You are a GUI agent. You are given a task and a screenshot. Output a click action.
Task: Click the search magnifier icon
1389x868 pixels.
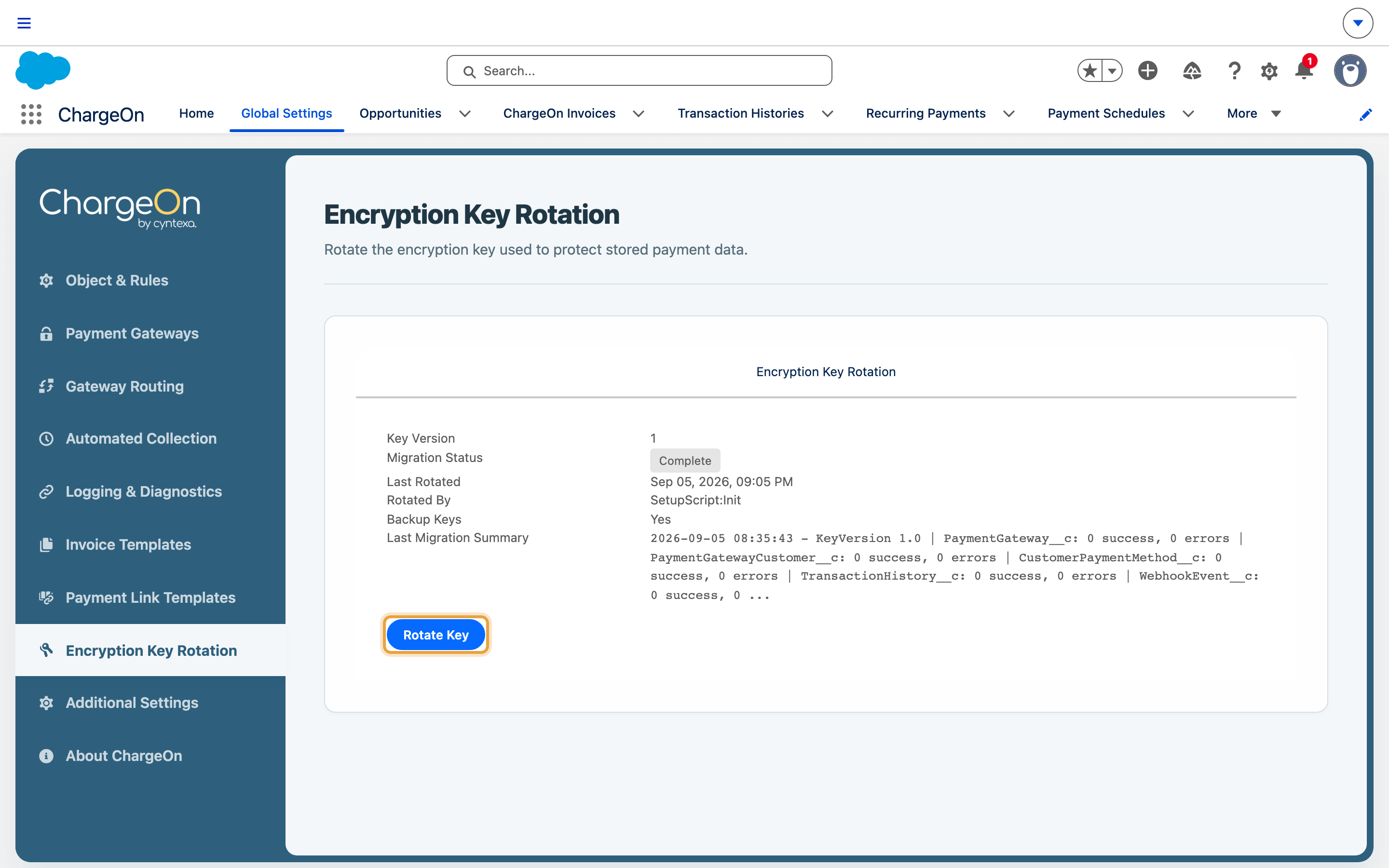(x=469, y=72)
